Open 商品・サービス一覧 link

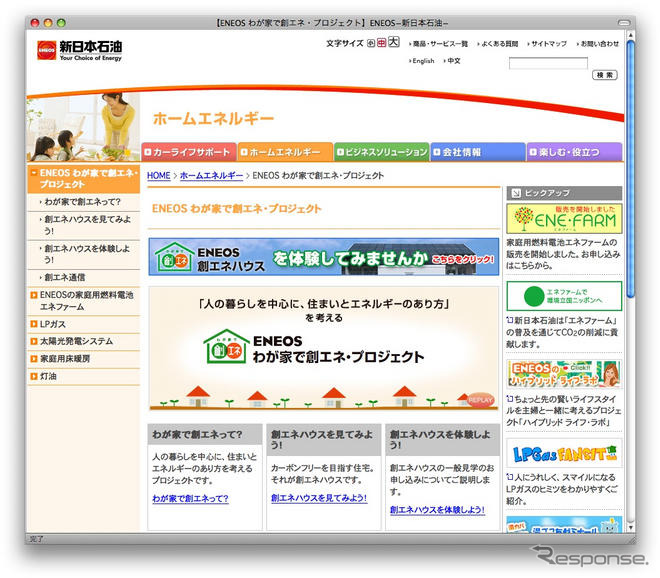click(x=438, y=44)
